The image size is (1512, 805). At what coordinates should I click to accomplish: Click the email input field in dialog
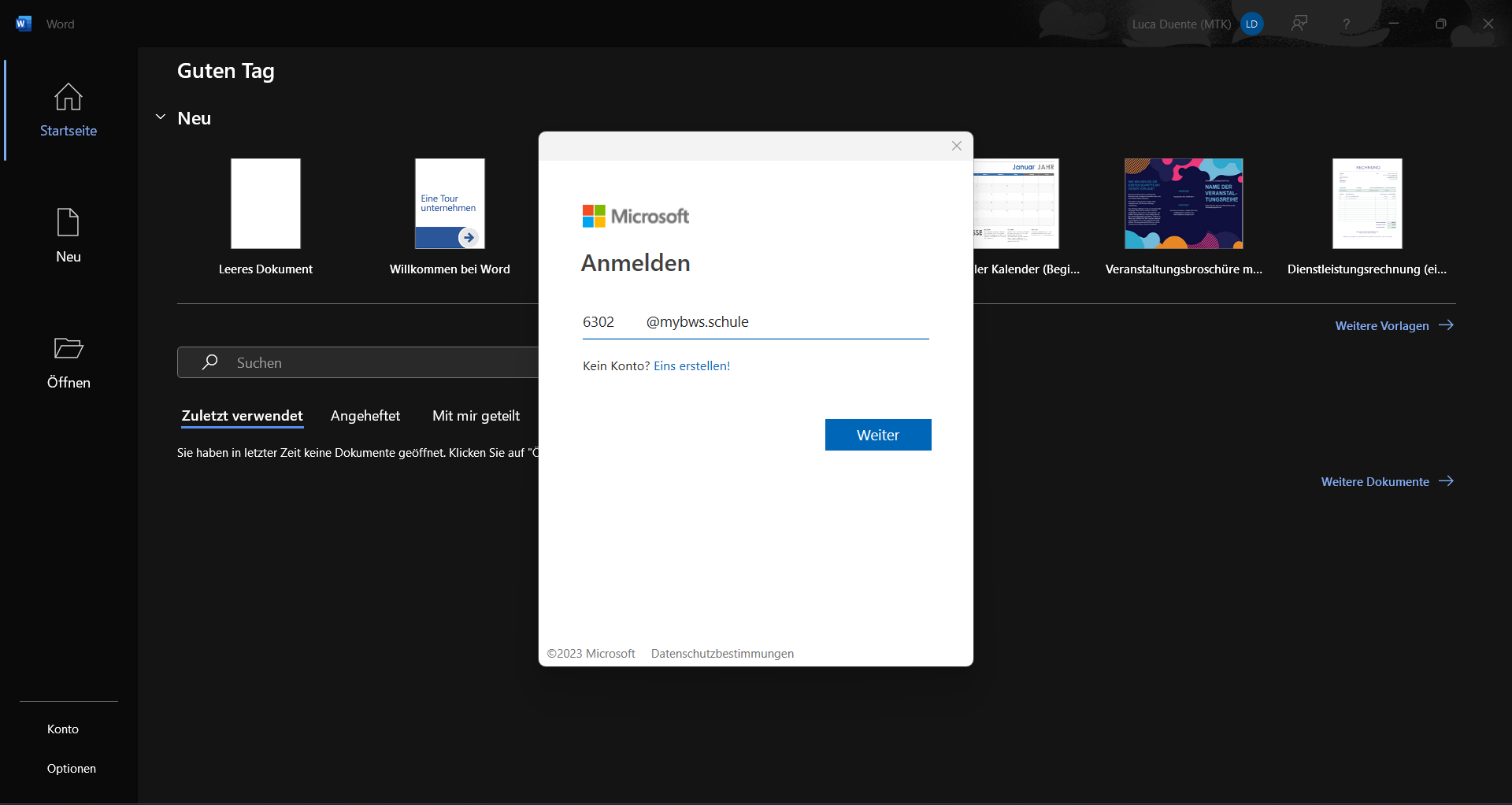point(756,322)
